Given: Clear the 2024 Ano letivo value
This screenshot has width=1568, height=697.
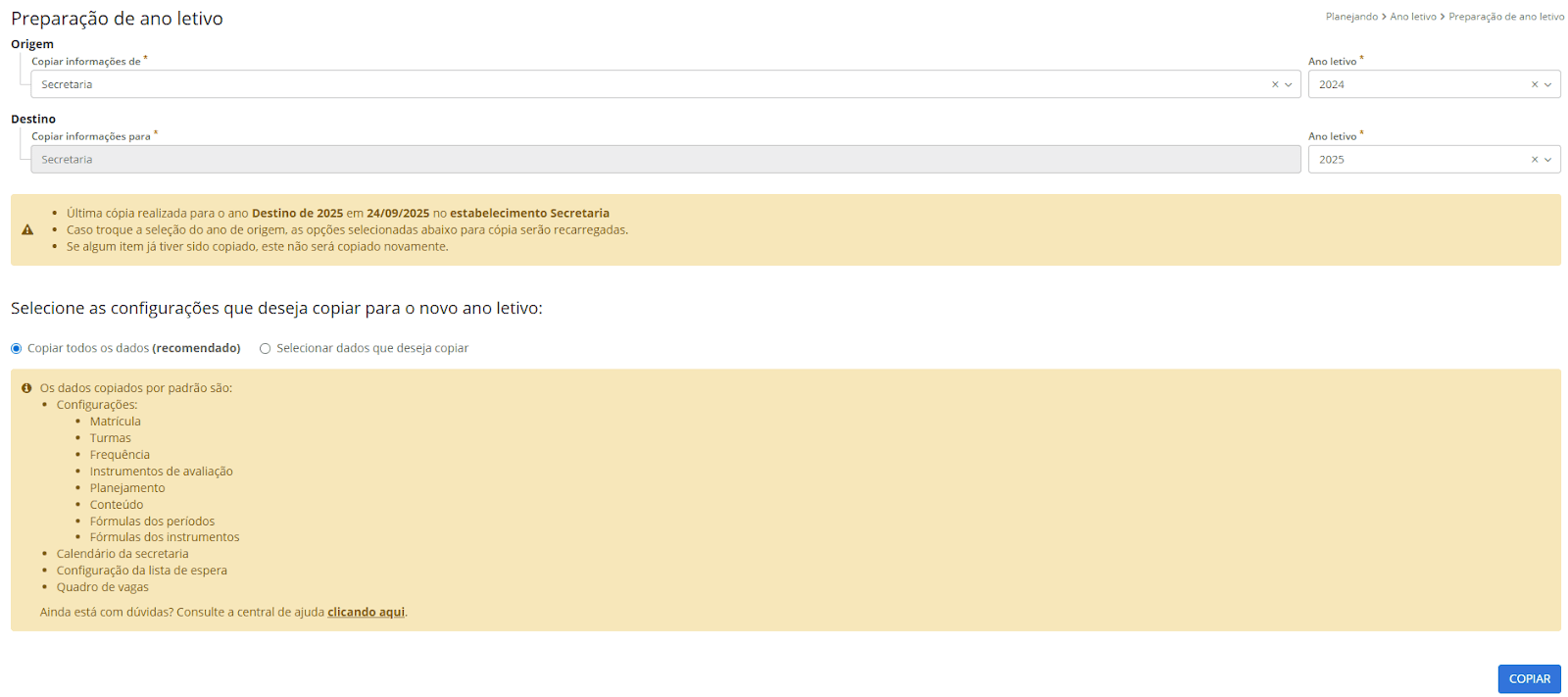Looking at the screenshot, I should [1535, 84].
